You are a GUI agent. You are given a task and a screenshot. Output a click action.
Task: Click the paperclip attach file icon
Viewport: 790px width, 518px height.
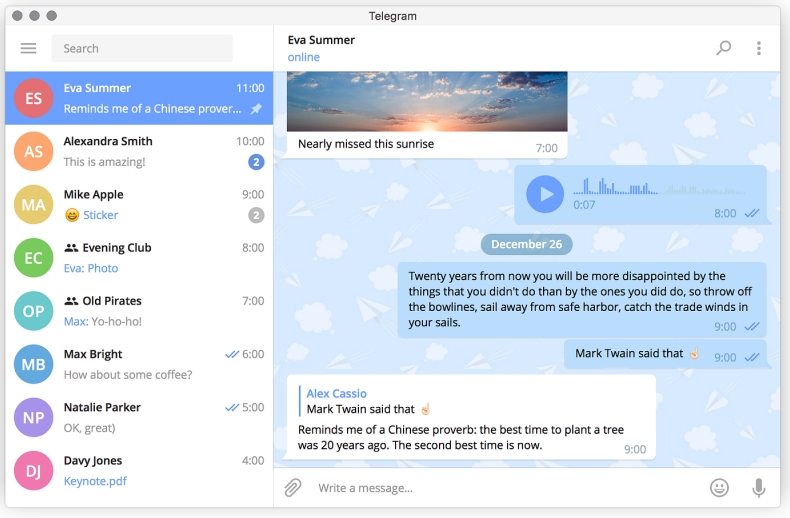click(x=293, y=488)
